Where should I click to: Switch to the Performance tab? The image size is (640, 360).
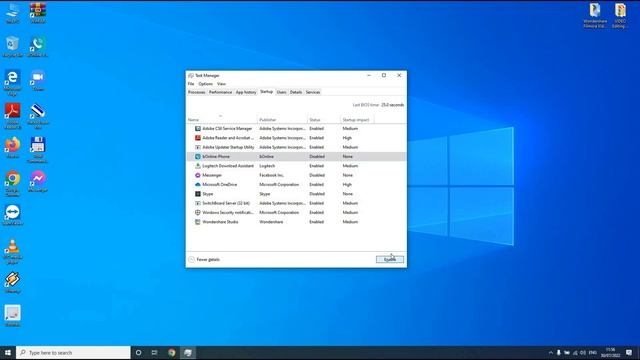(x=220, y=92)
